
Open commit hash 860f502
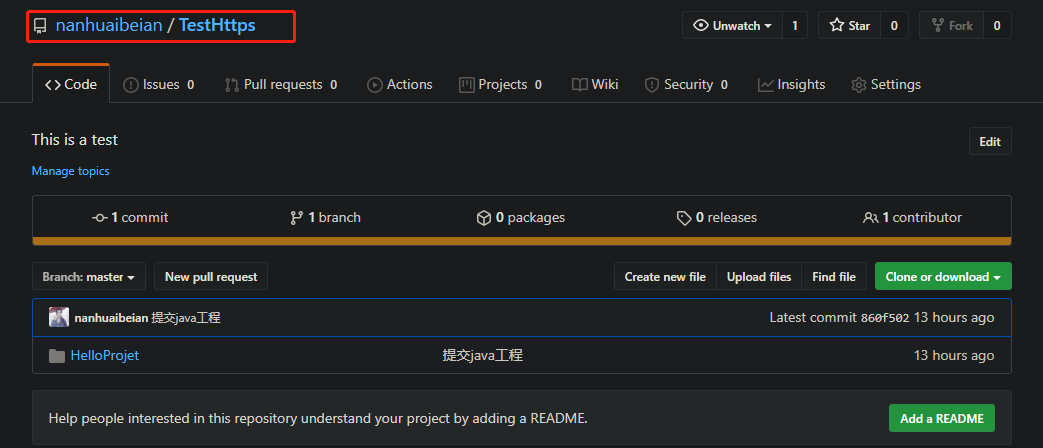tap(885, 318)
